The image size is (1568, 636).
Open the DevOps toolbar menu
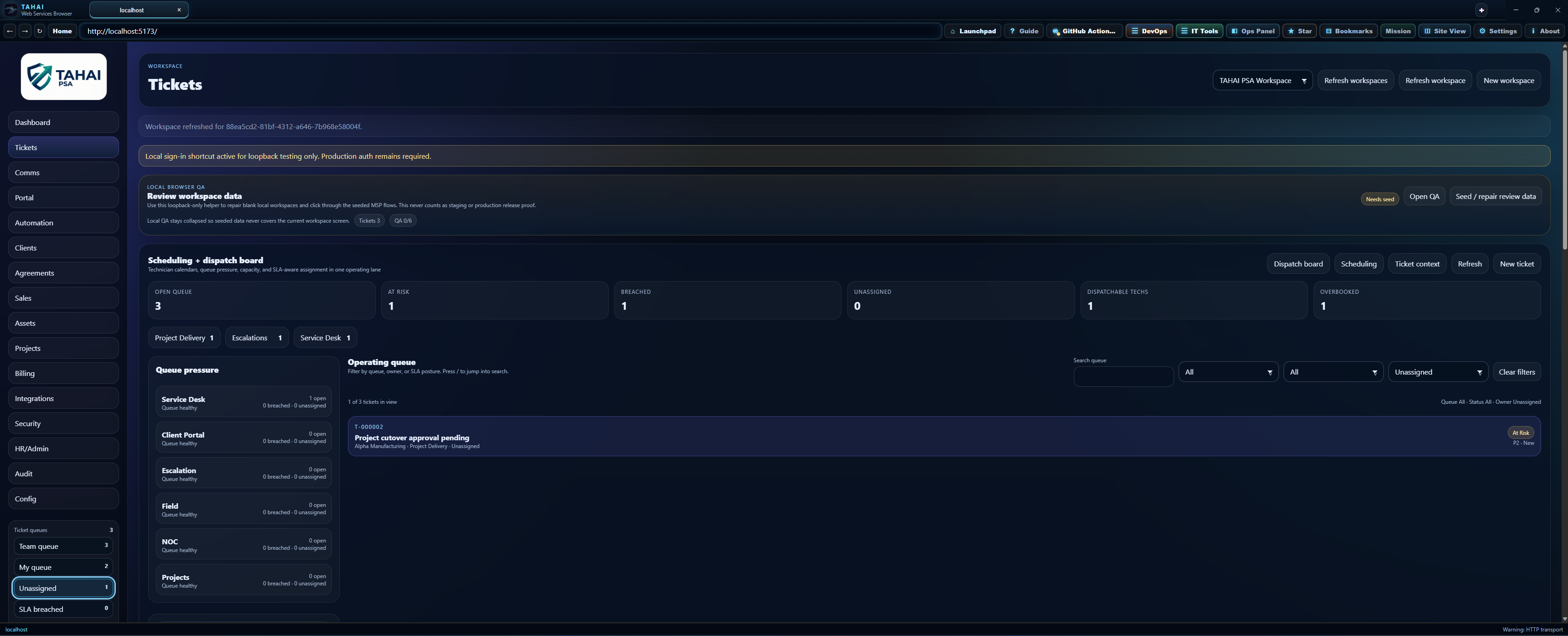(x=1149, y=31)
